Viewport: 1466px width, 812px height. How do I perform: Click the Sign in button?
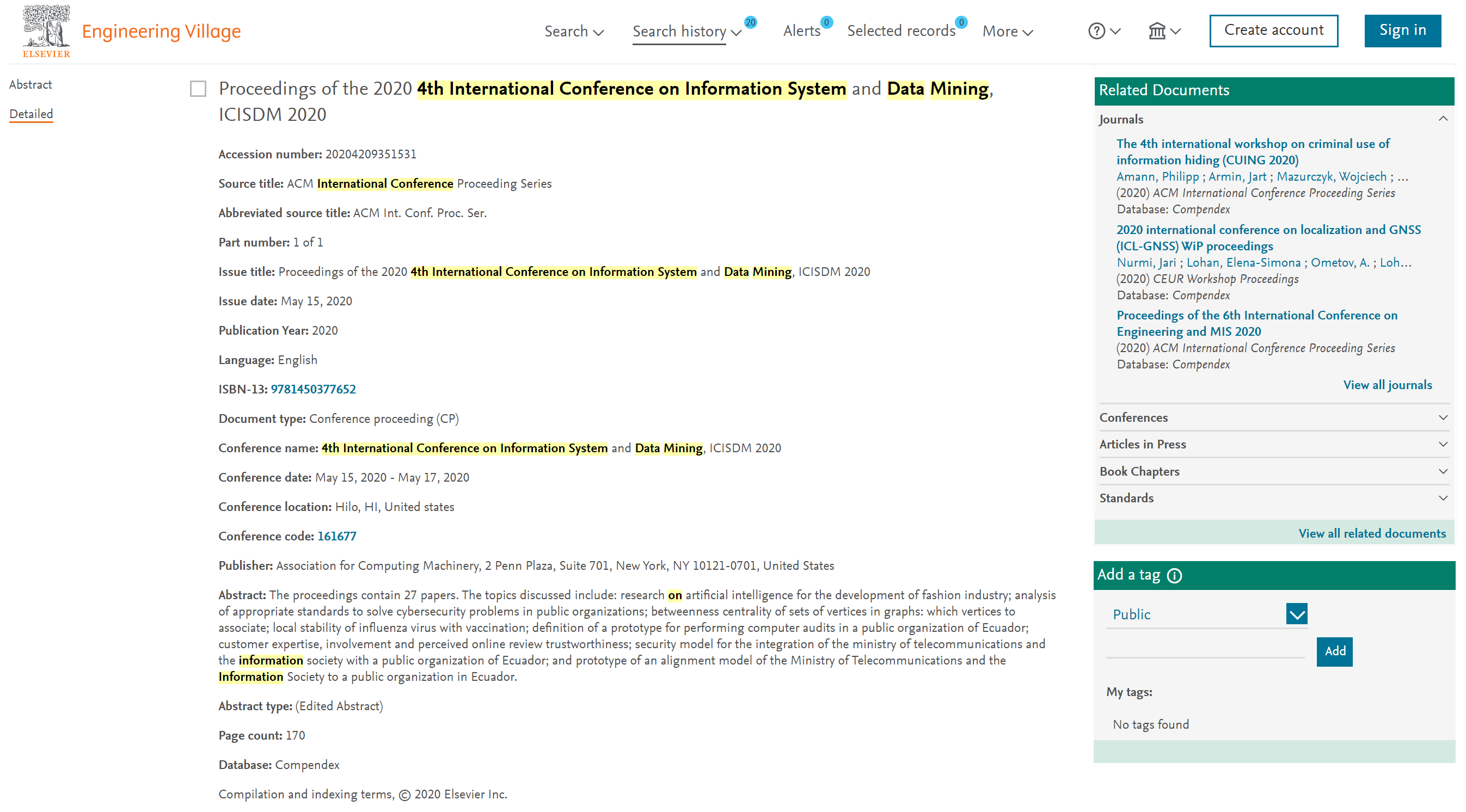(x=1402, y=30)
